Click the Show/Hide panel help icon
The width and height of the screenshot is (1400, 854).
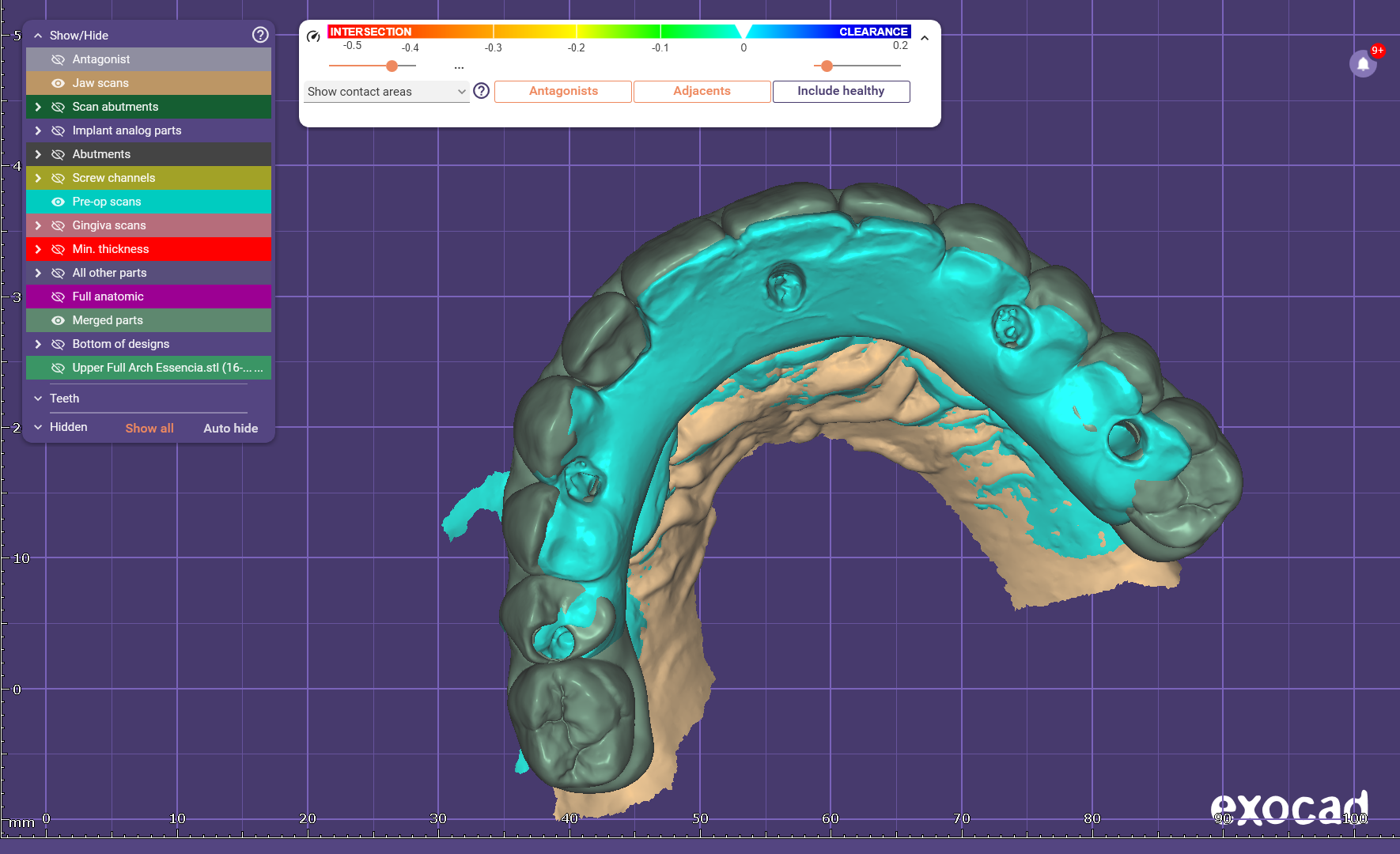(x=260, y=35)
